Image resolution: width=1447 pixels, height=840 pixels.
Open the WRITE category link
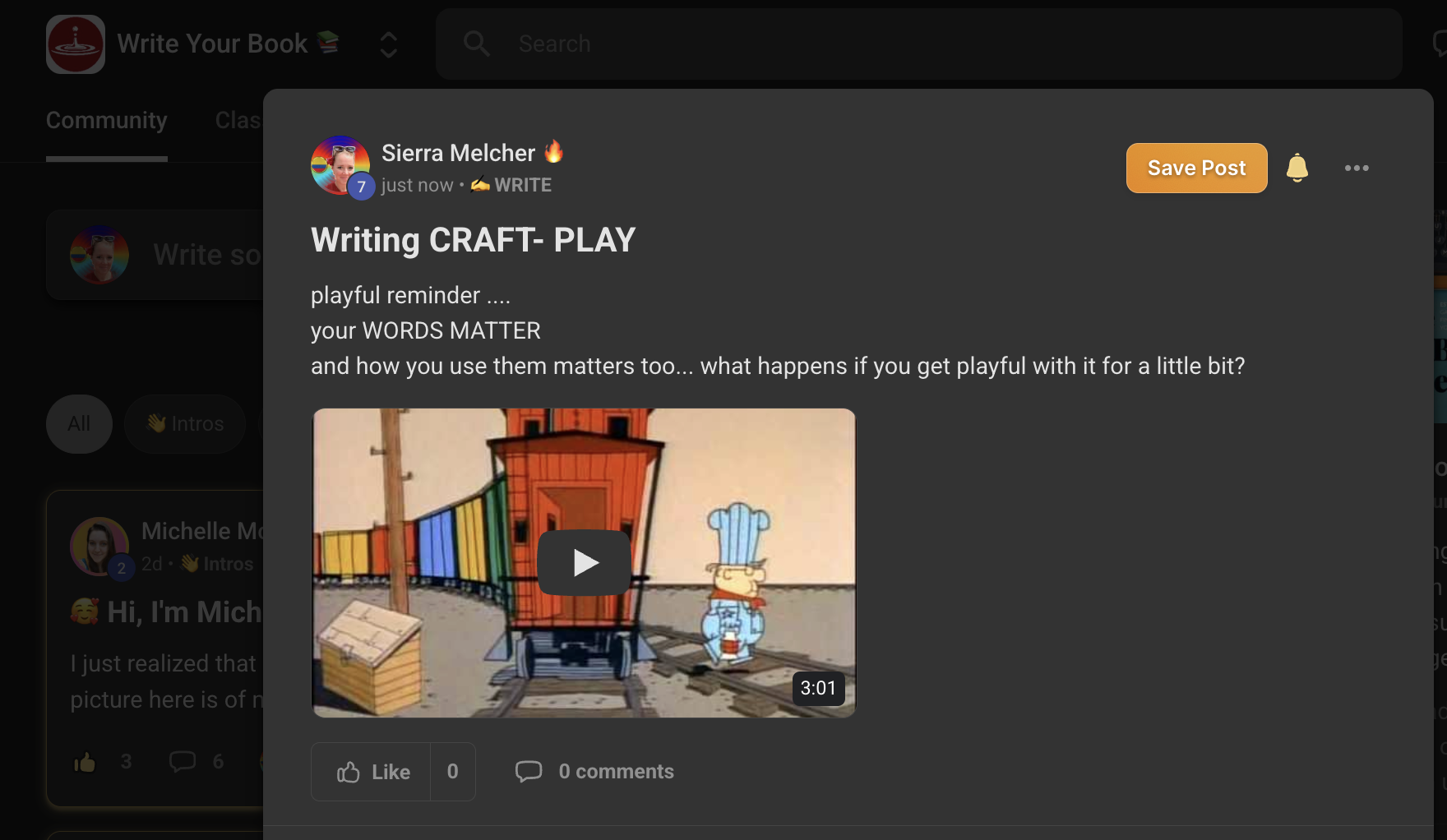pos(511,185)
